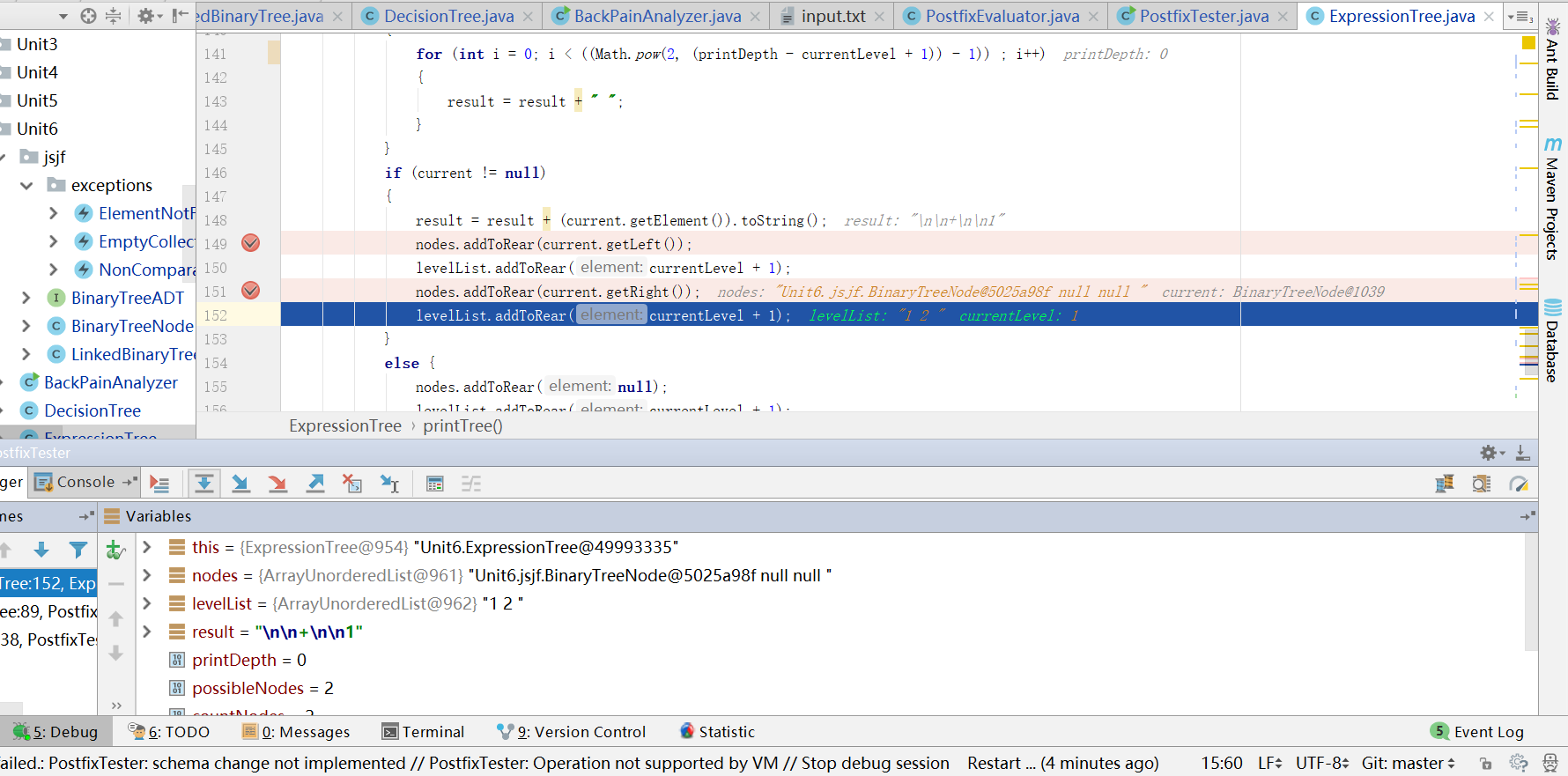Click Scroll from Source target icon

[88, 16]
